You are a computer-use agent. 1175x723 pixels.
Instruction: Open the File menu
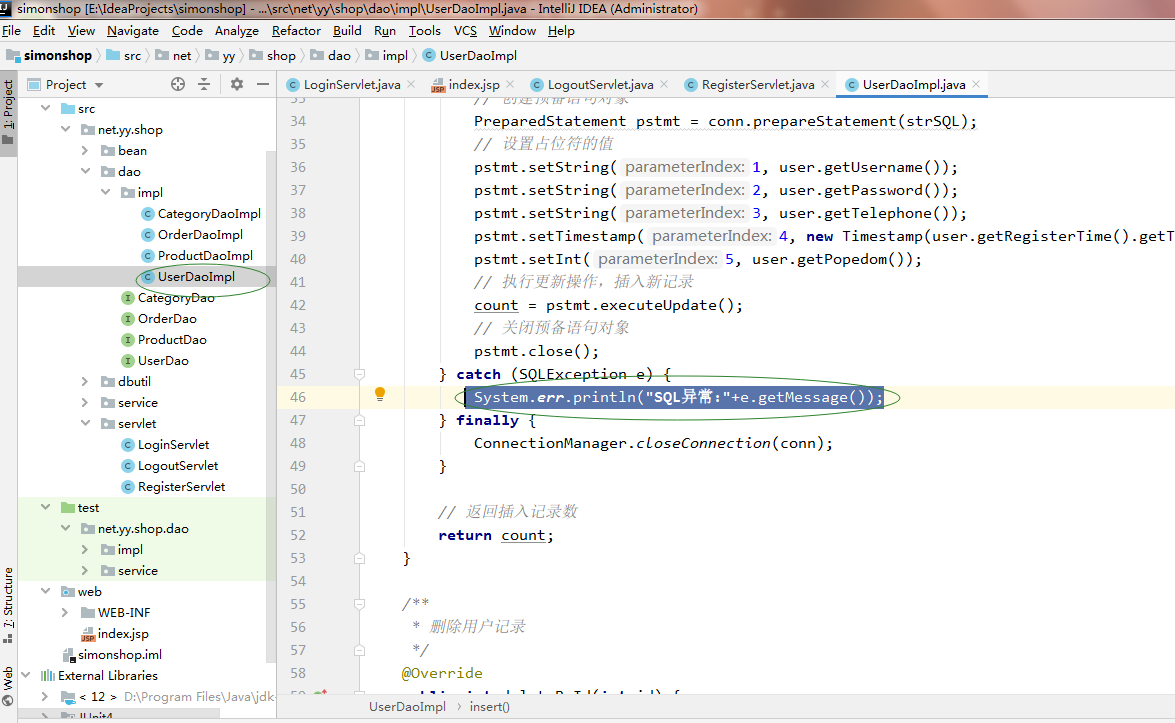(11, 31)
